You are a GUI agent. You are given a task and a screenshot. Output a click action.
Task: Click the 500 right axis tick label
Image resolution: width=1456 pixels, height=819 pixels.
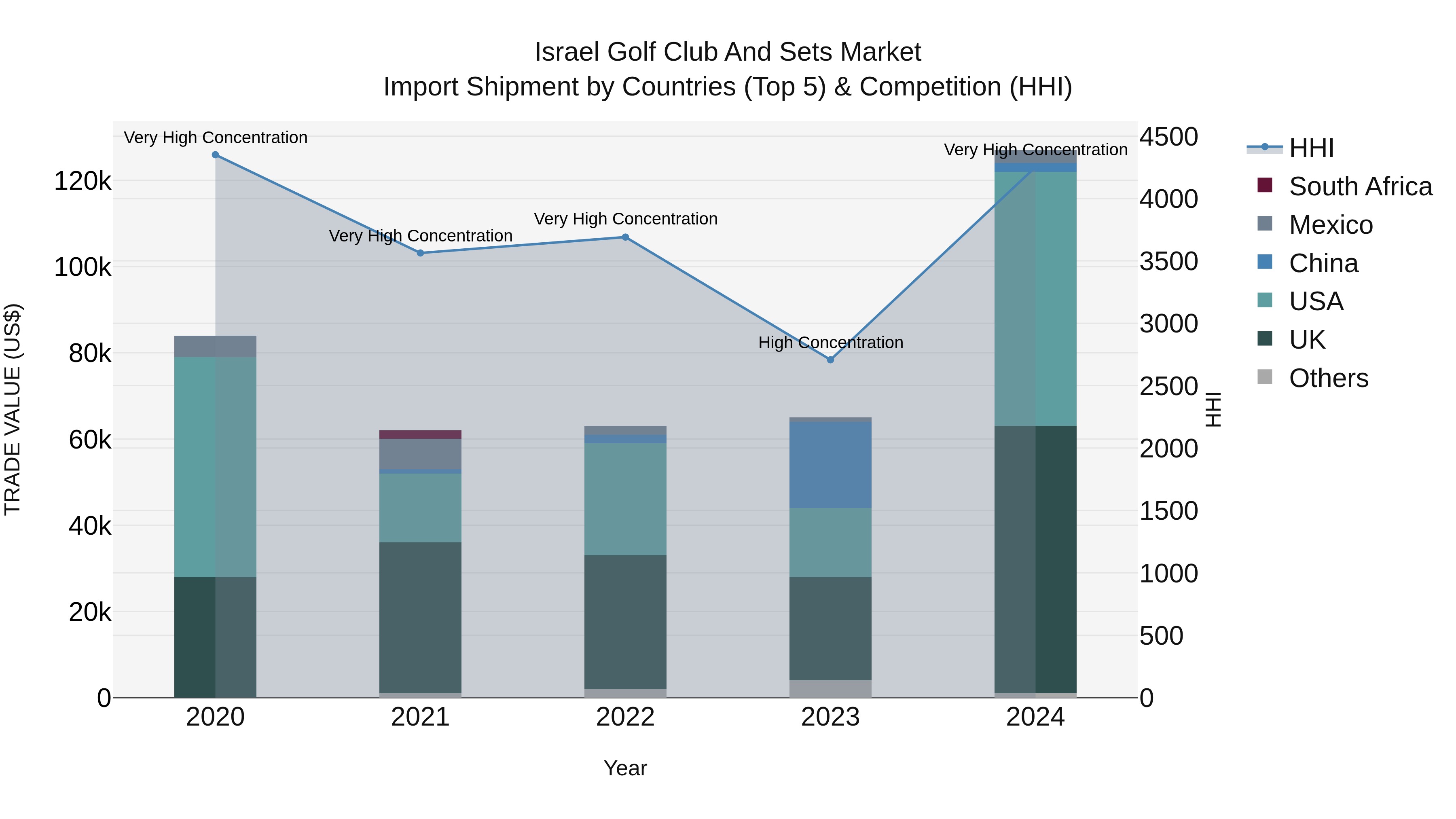(1162, 636)
